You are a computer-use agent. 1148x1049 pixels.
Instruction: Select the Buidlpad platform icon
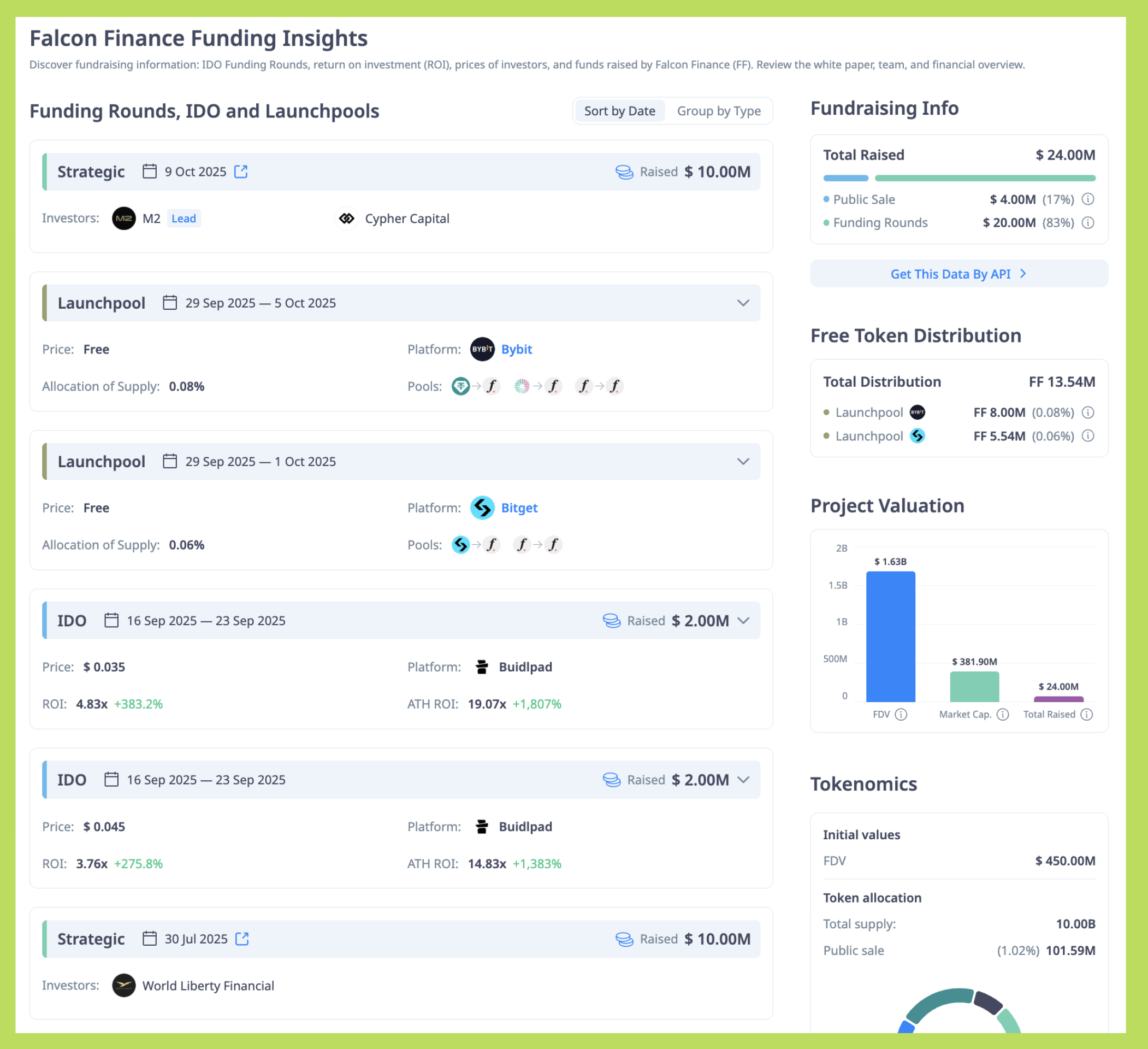pyautogui.click(x=482, y=667)
